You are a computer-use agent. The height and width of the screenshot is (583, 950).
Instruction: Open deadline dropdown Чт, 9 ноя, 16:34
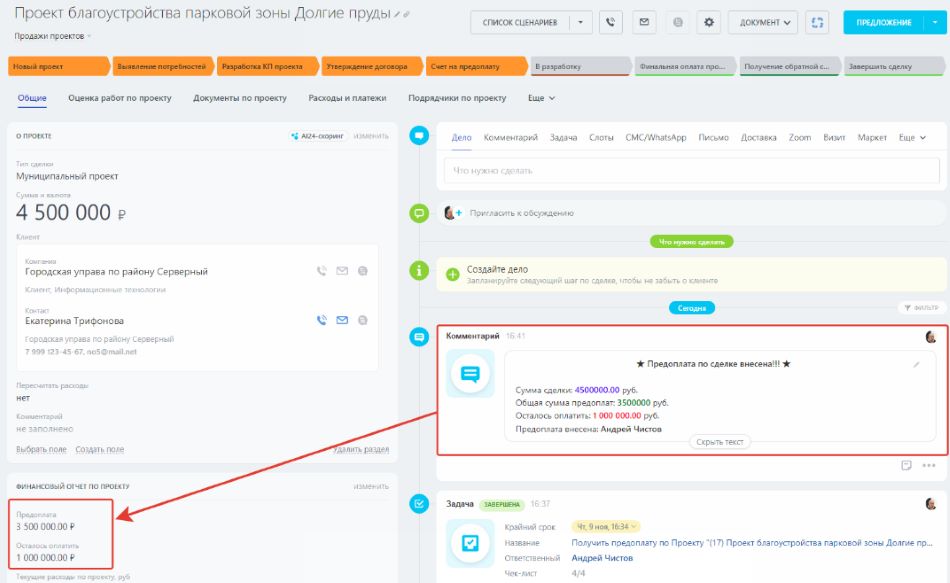coord(608,527)
